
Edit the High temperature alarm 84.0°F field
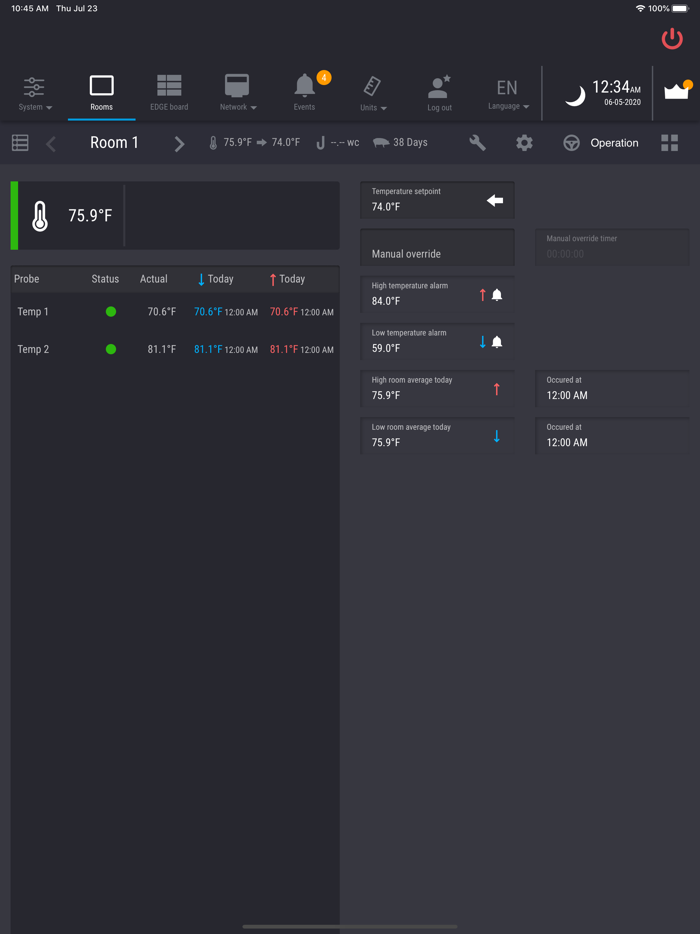[437, 294]
